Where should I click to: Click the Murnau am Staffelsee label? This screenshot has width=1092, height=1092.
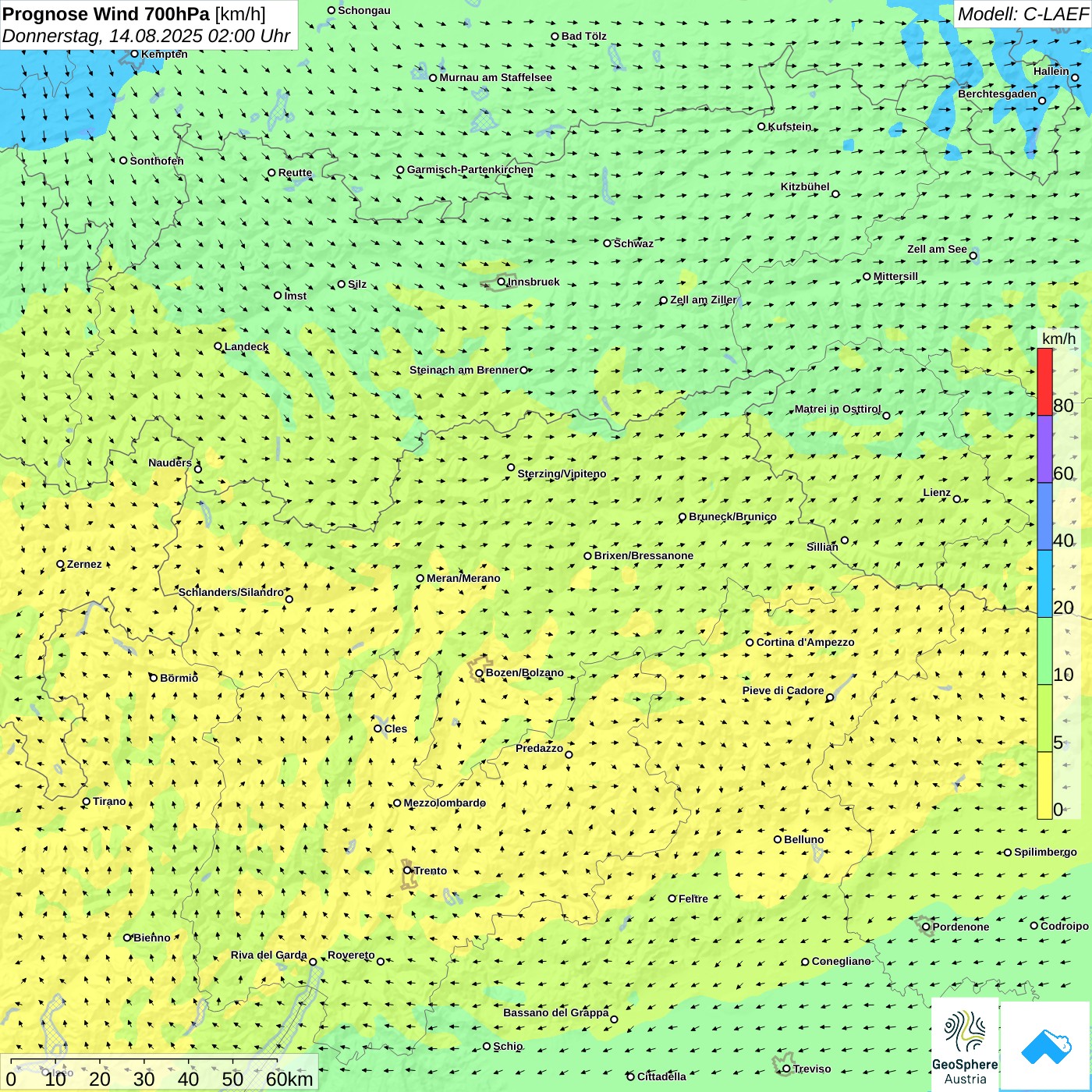495,77
